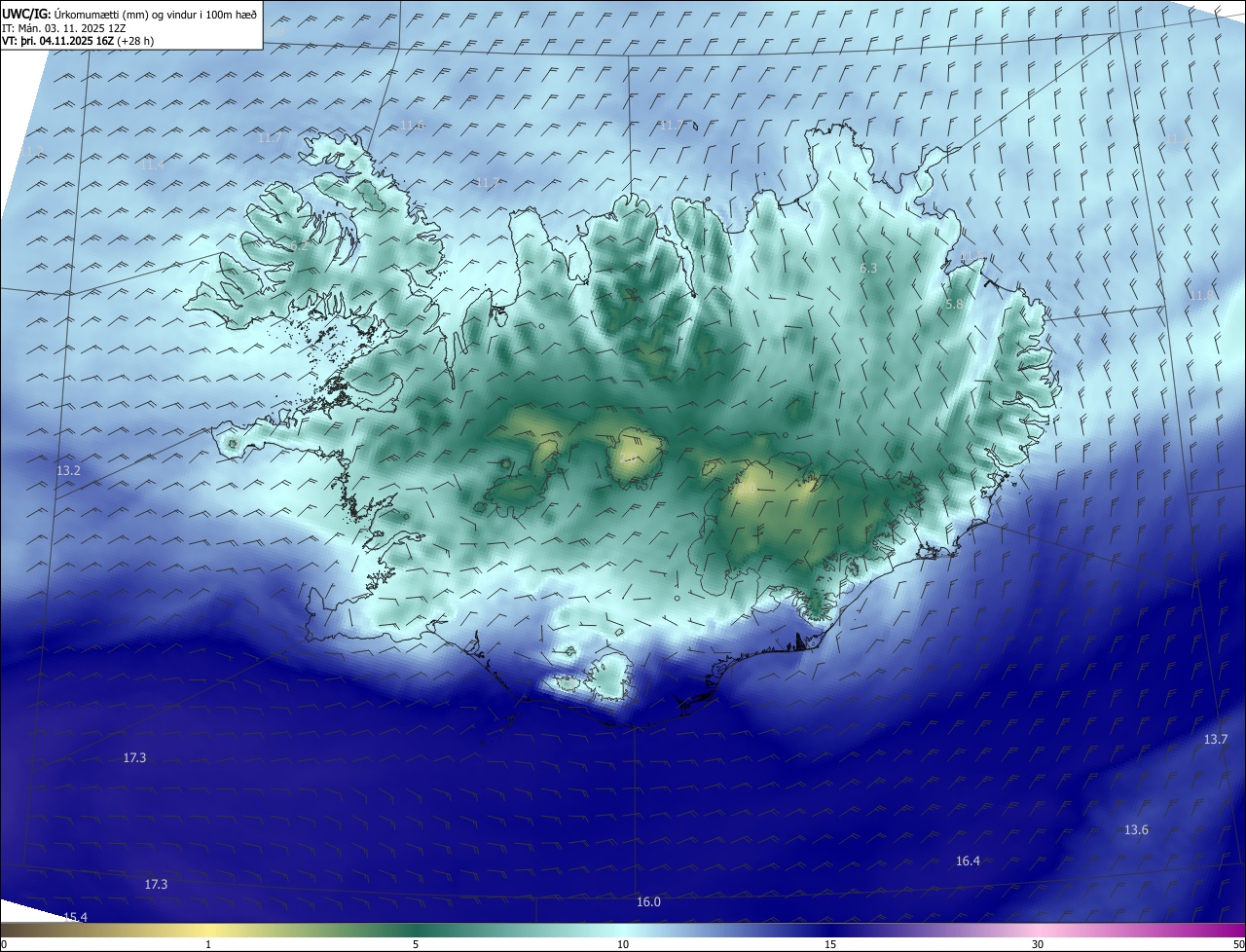This screenshot has height=952, width=1246.
Task: Click the faint 6.2 value label in Westfjords
Action: (299, 247)
